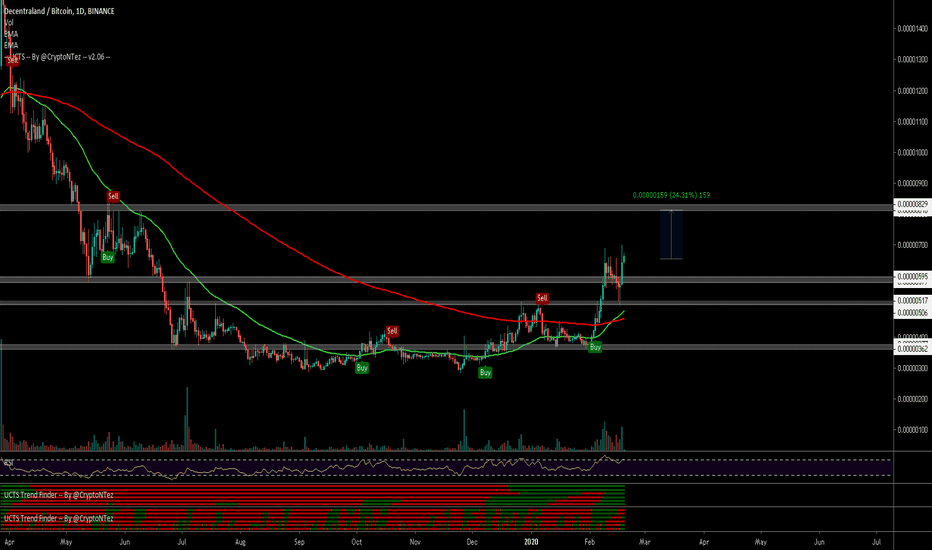Click the Nov label on time axis

[415, 542]
